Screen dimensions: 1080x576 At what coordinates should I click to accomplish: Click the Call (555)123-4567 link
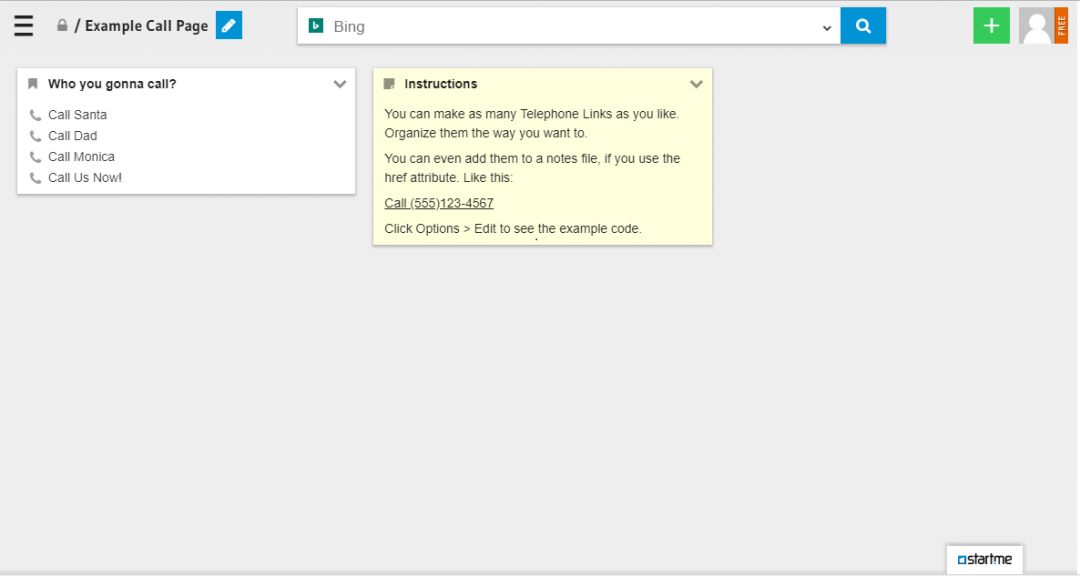(x=439, y=203)
